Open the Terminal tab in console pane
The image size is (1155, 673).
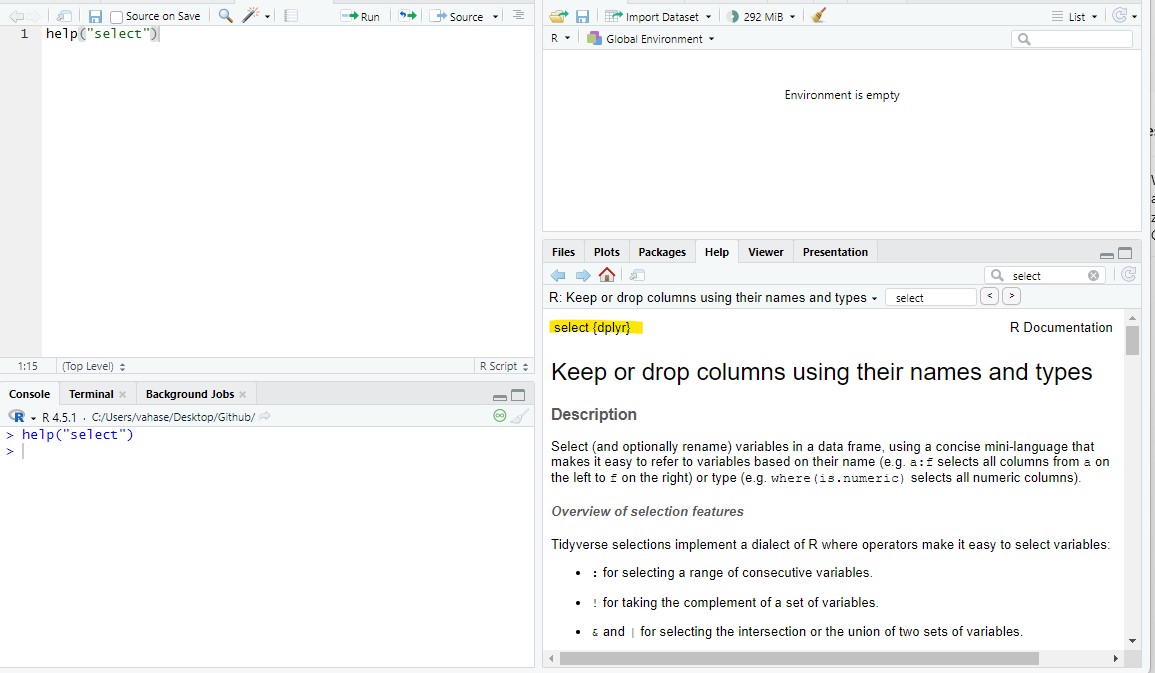click(x=89, y=393)
